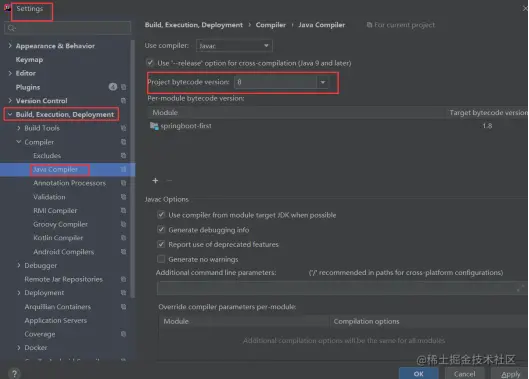Click the project-level icon beside Plugins
Viewport: 529px width, 379px height.
[x=123, y=87]
